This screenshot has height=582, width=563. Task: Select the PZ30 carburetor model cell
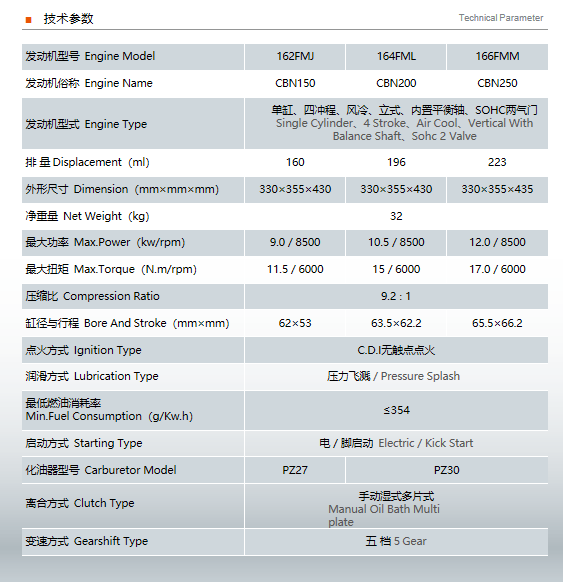[447, 470]
